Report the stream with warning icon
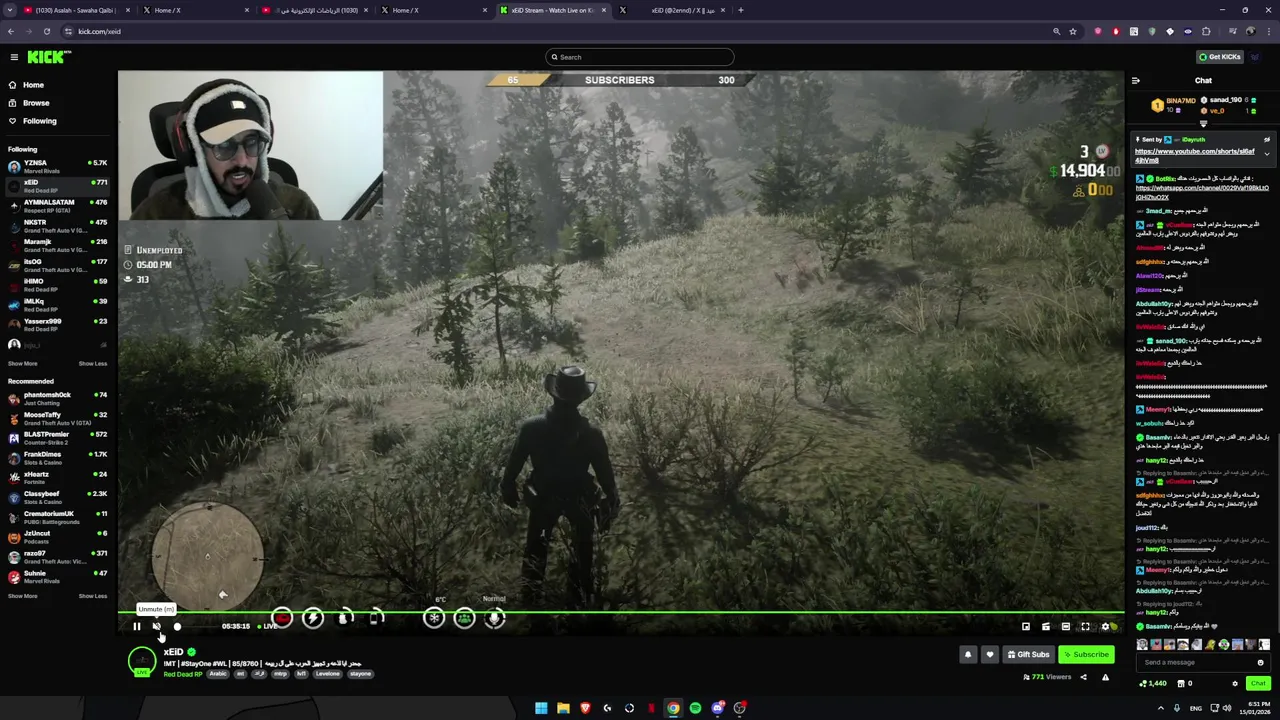 point(1105,677)
